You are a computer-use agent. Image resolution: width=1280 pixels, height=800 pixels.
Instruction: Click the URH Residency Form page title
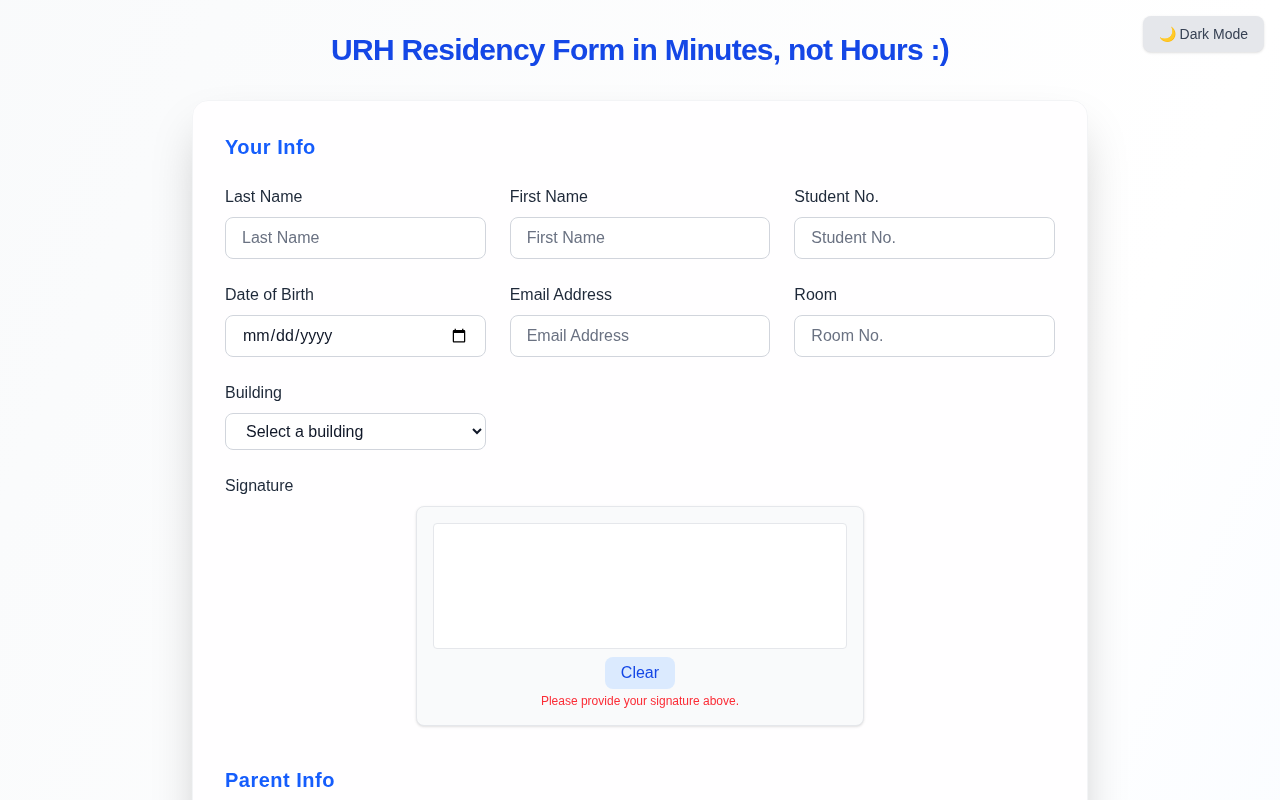click(x=639, y=50)
